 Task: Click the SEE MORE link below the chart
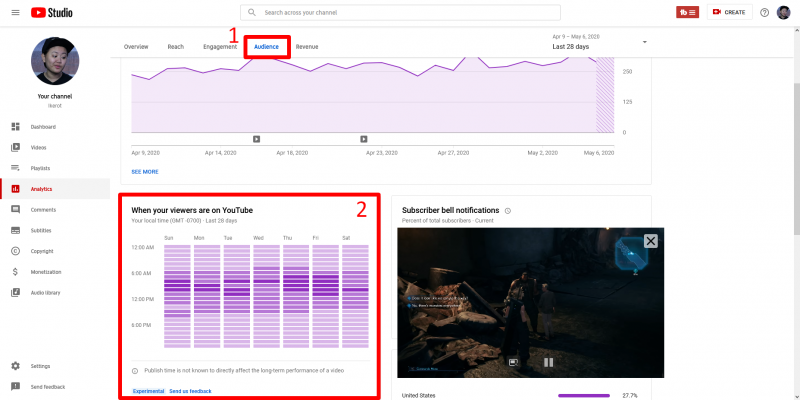pyautogui.click(x=145, y=171)
